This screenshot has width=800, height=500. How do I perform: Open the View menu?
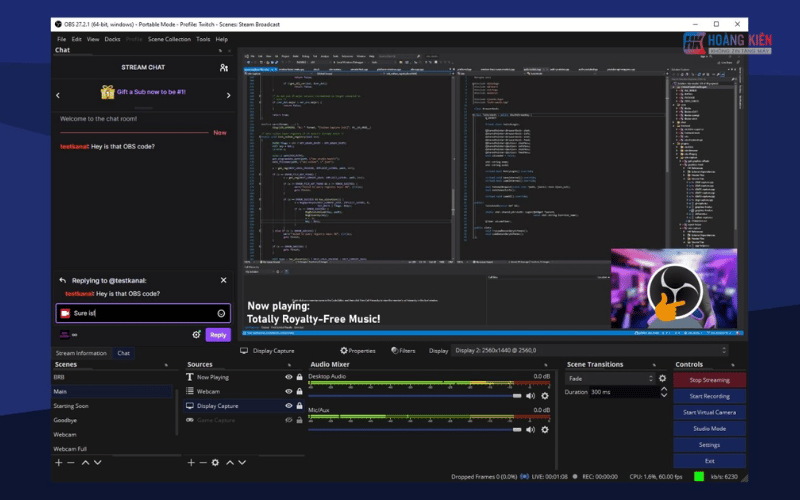pos(93,39)
